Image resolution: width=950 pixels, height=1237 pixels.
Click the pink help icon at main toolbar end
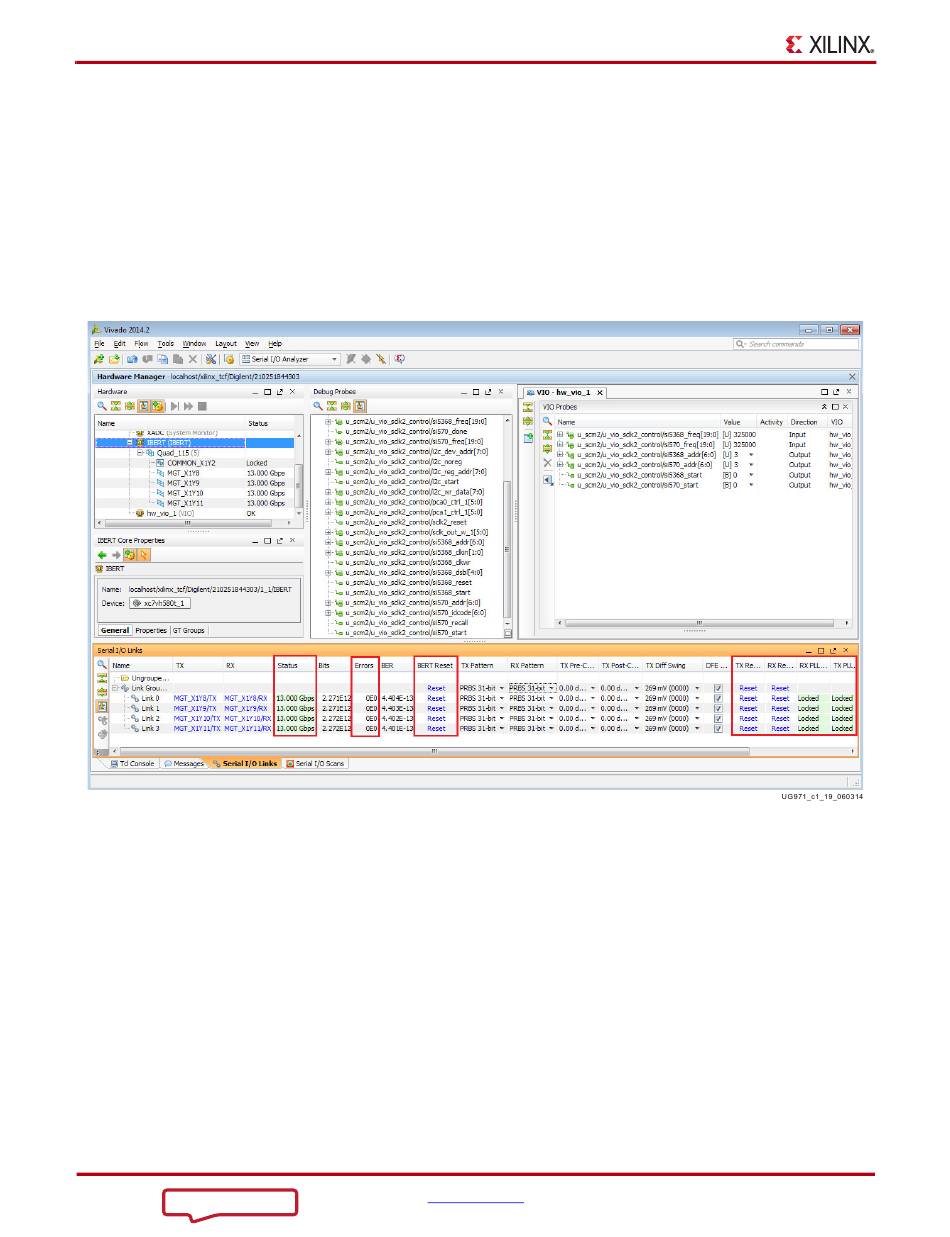click(x=399, y=359)
